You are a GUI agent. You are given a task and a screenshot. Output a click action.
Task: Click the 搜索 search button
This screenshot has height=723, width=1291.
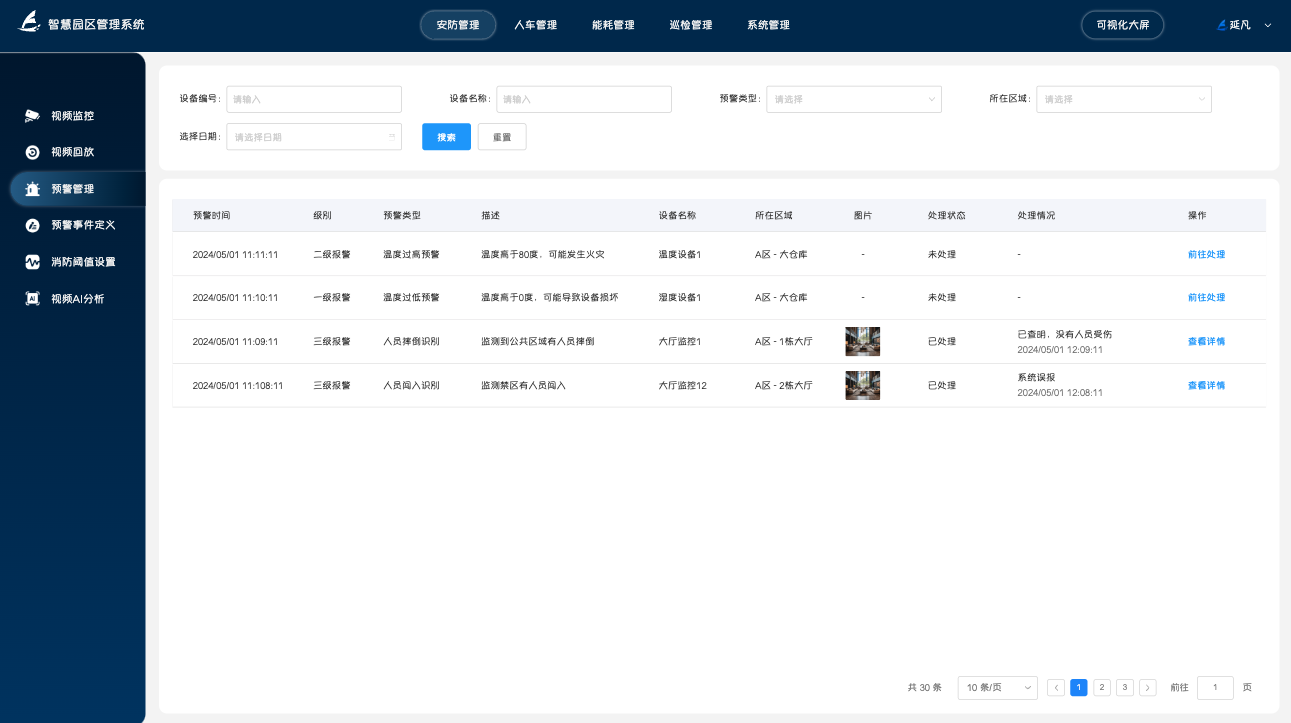coord(445,136)
